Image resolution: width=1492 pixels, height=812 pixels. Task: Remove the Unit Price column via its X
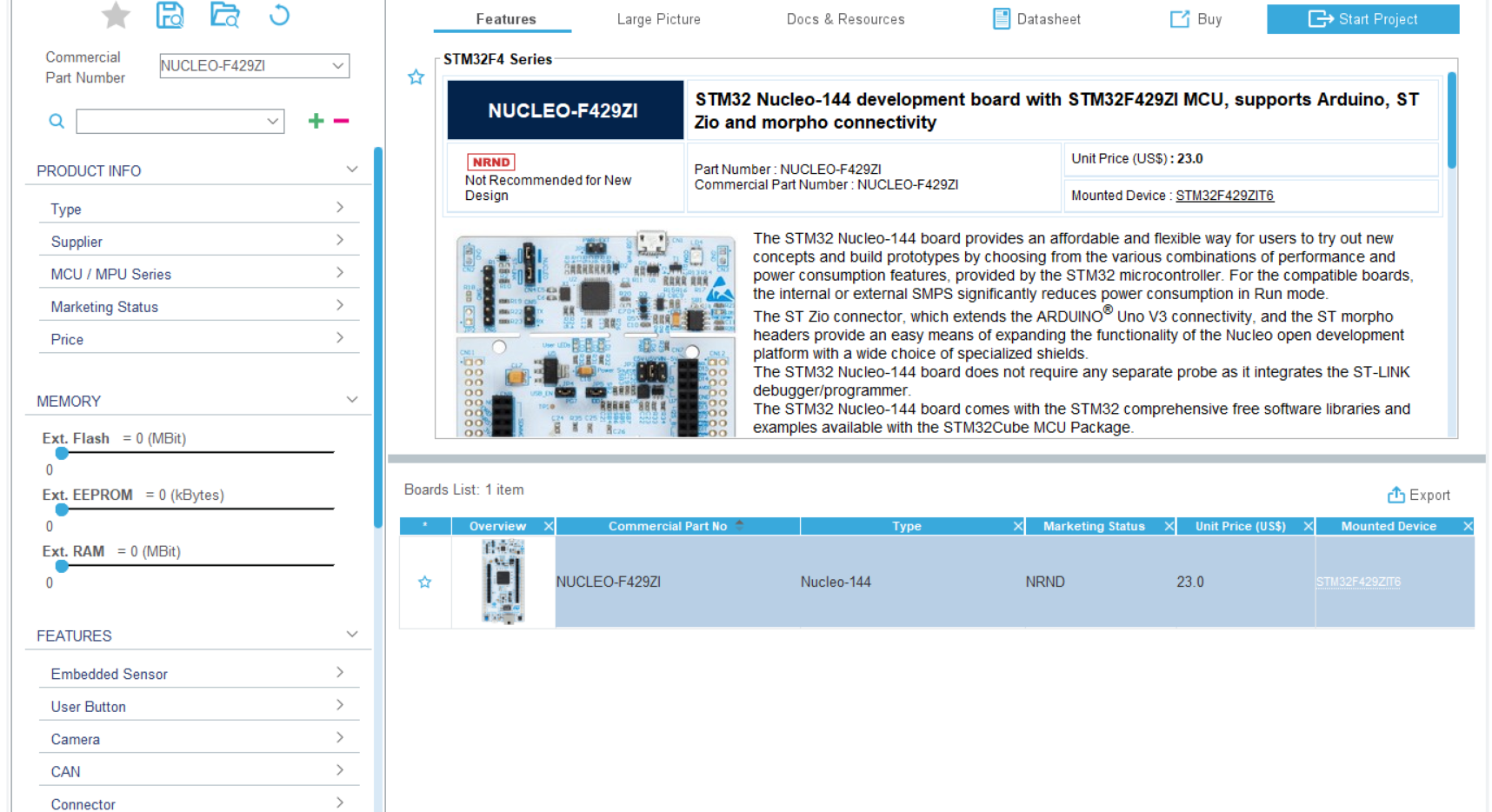pyautogui.click(x=1309, y=526)
